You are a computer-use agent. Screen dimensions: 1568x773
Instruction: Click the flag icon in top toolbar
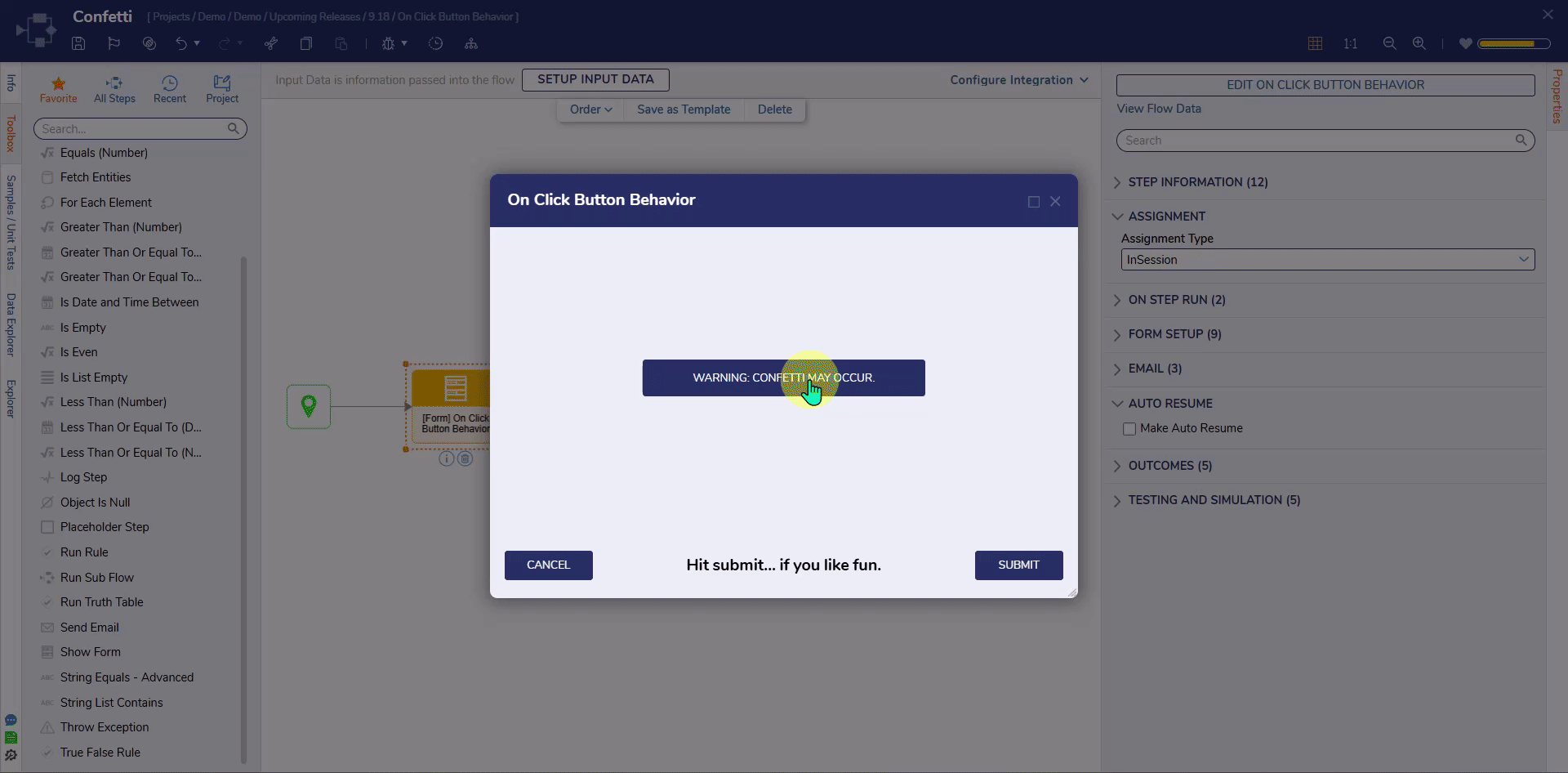(114, 43)
